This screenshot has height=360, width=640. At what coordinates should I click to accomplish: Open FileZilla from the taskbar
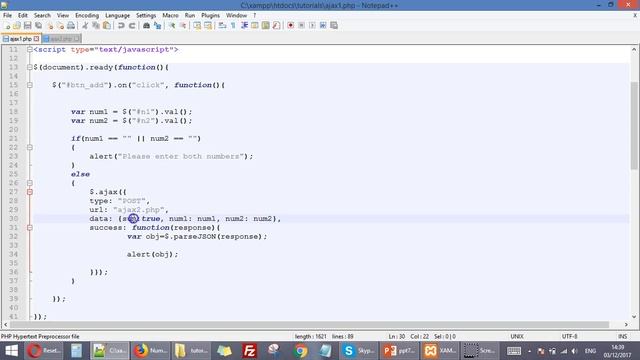pos(249,351)
